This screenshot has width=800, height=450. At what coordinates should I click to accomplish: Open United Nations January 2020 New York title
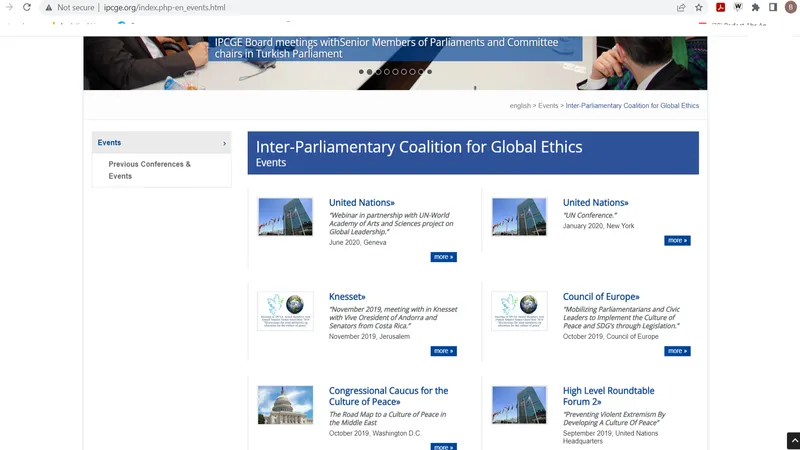click(595, 203)
